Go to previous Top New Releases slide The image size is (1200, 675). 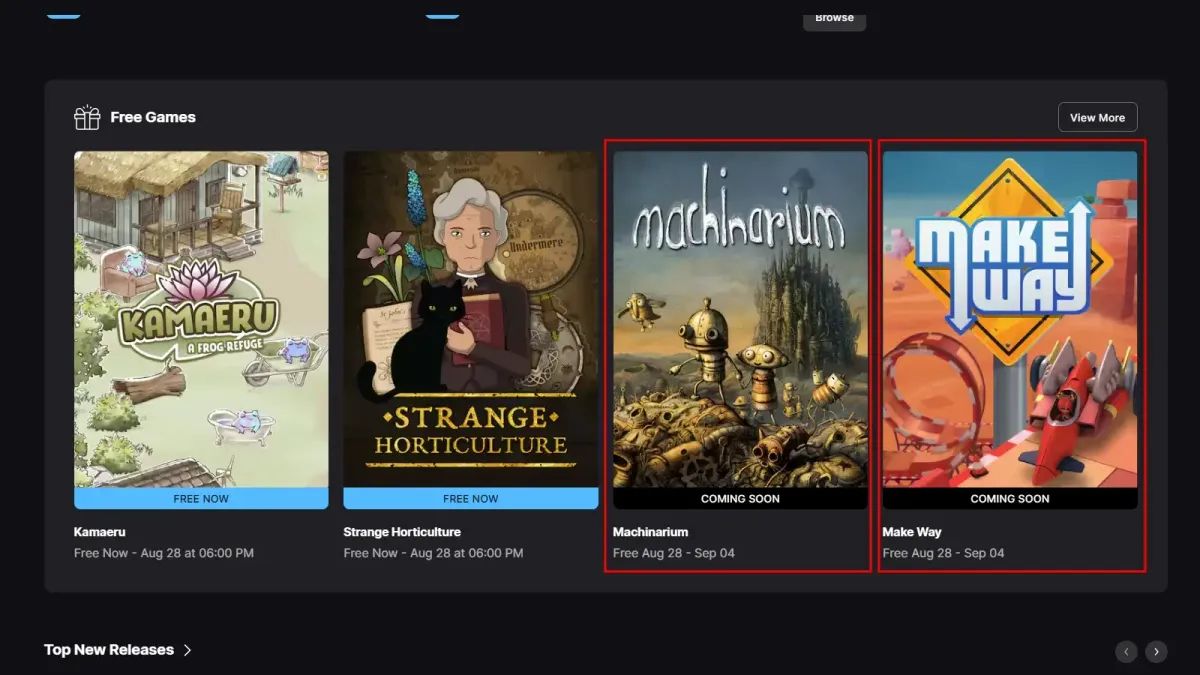click(x=1126, y=651)
